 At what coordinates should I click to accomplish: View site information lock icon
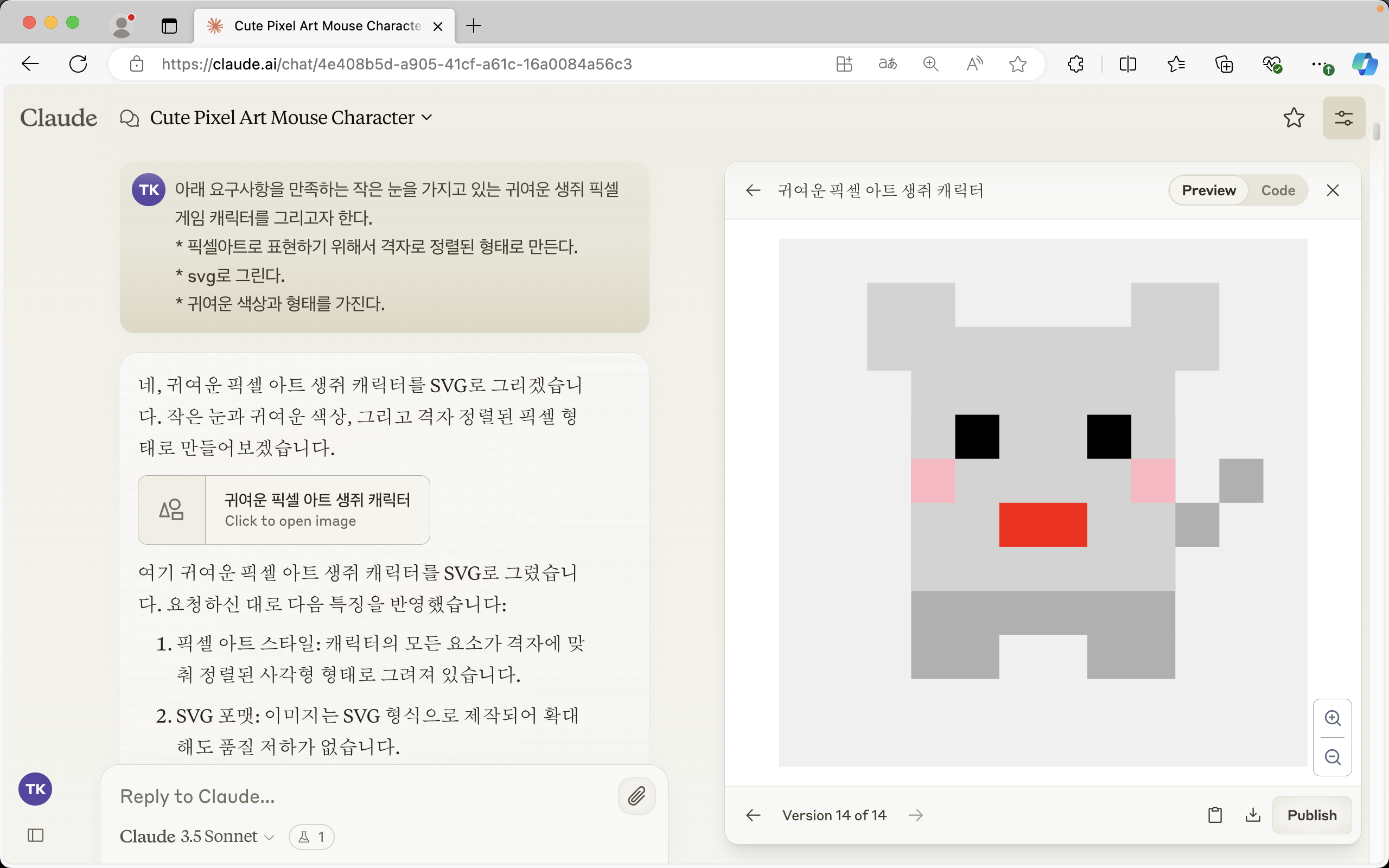coord(137,63)
